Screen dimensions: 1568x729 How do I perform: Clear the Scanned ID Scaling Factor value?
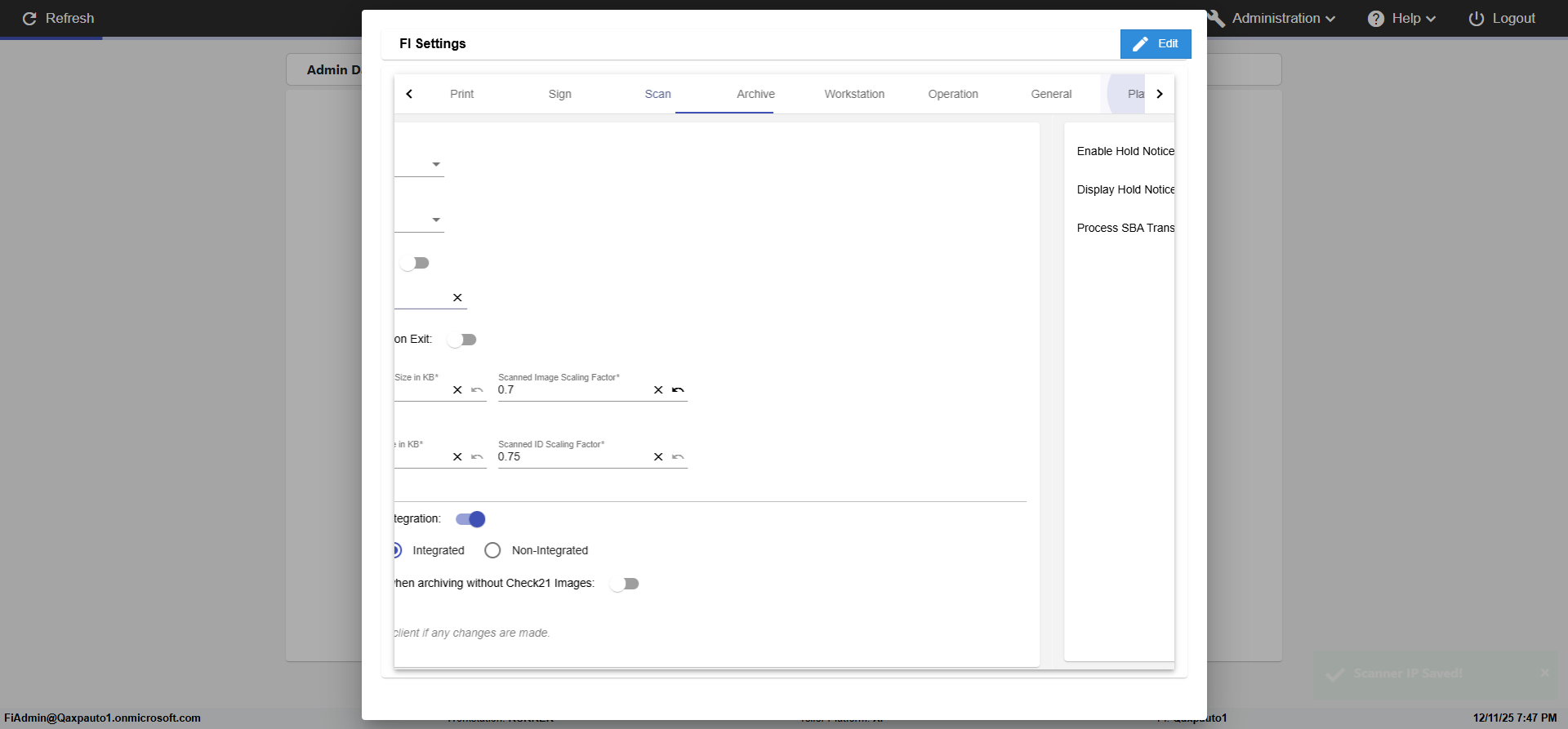(658, 457)
